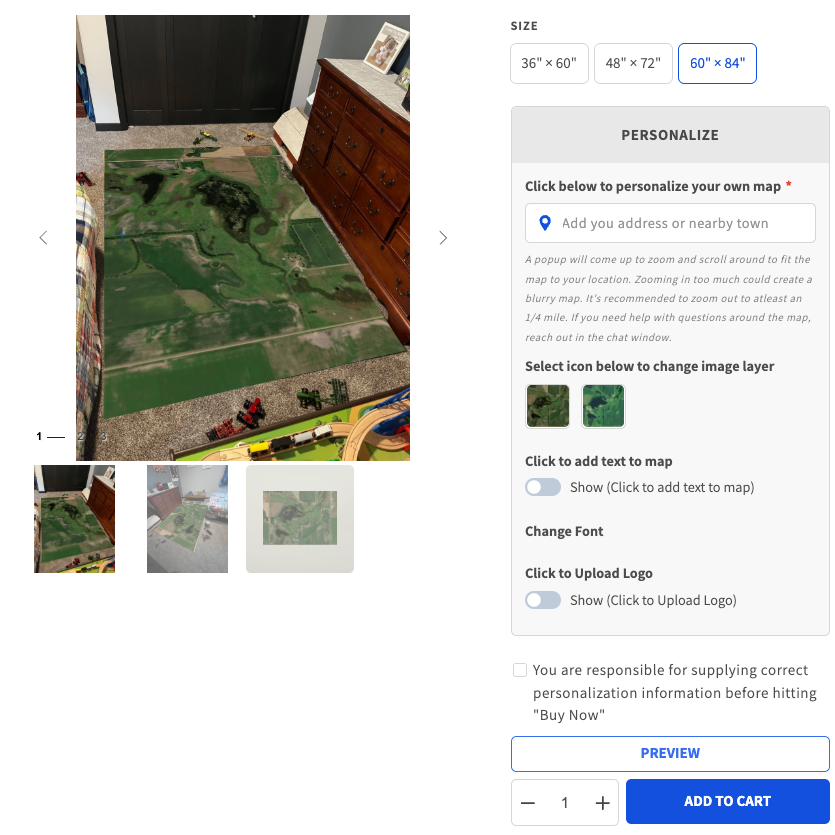Viewport: 835px width, 835px height.
Task: Select the satellite imagery layer icon
Action: click(547, 406)
